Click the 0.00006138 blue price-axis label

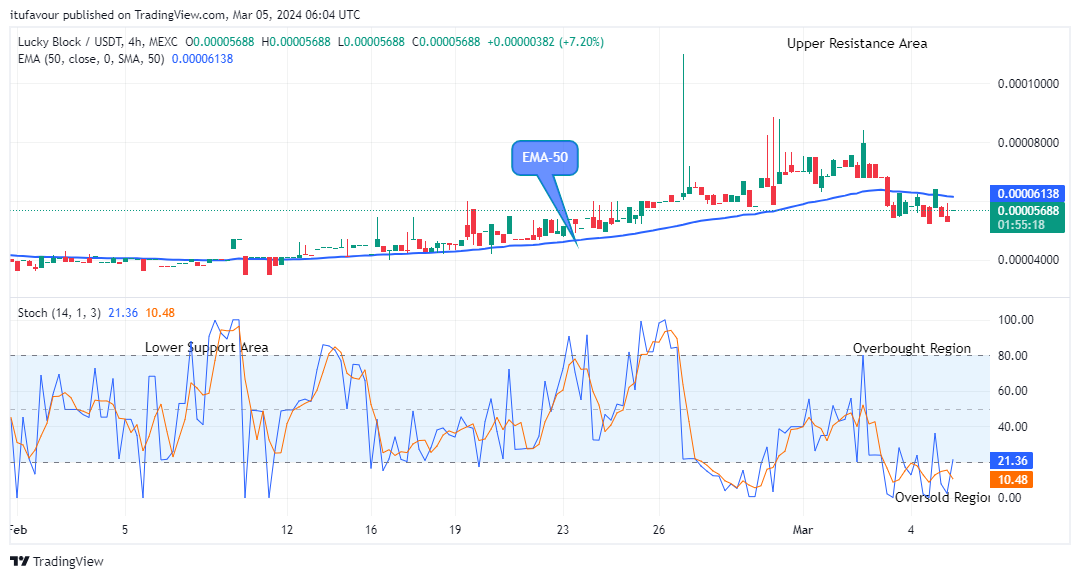click(1027, 194)
